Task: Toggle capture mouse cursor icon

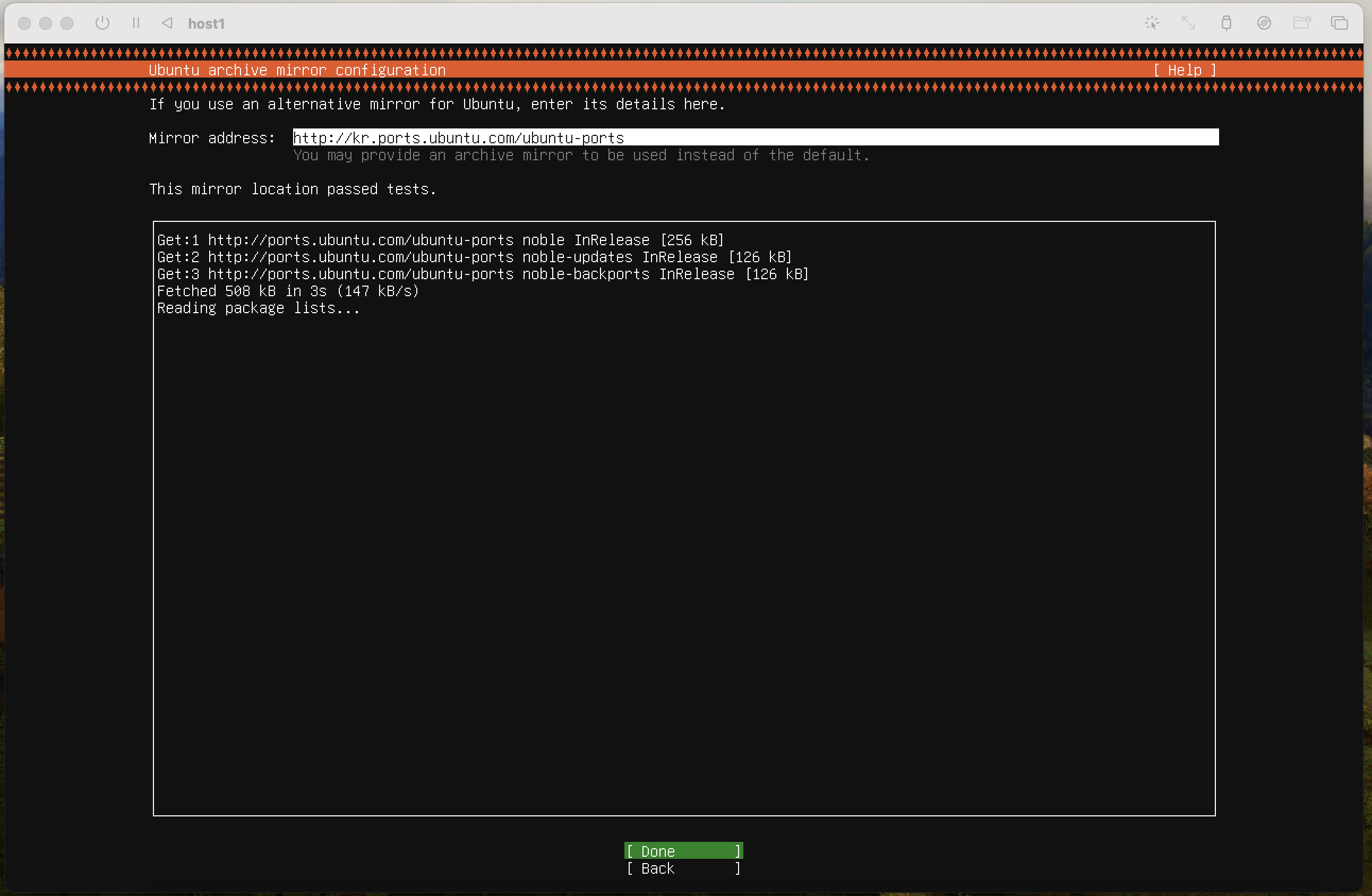Action: tap(1152, 23)
